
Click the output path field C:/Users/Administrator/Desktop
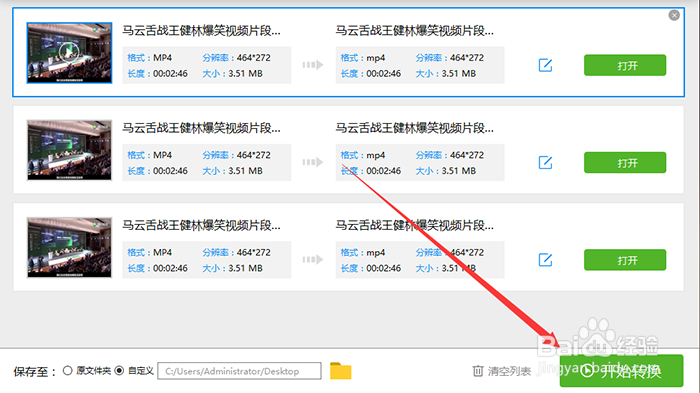(239, 371)
